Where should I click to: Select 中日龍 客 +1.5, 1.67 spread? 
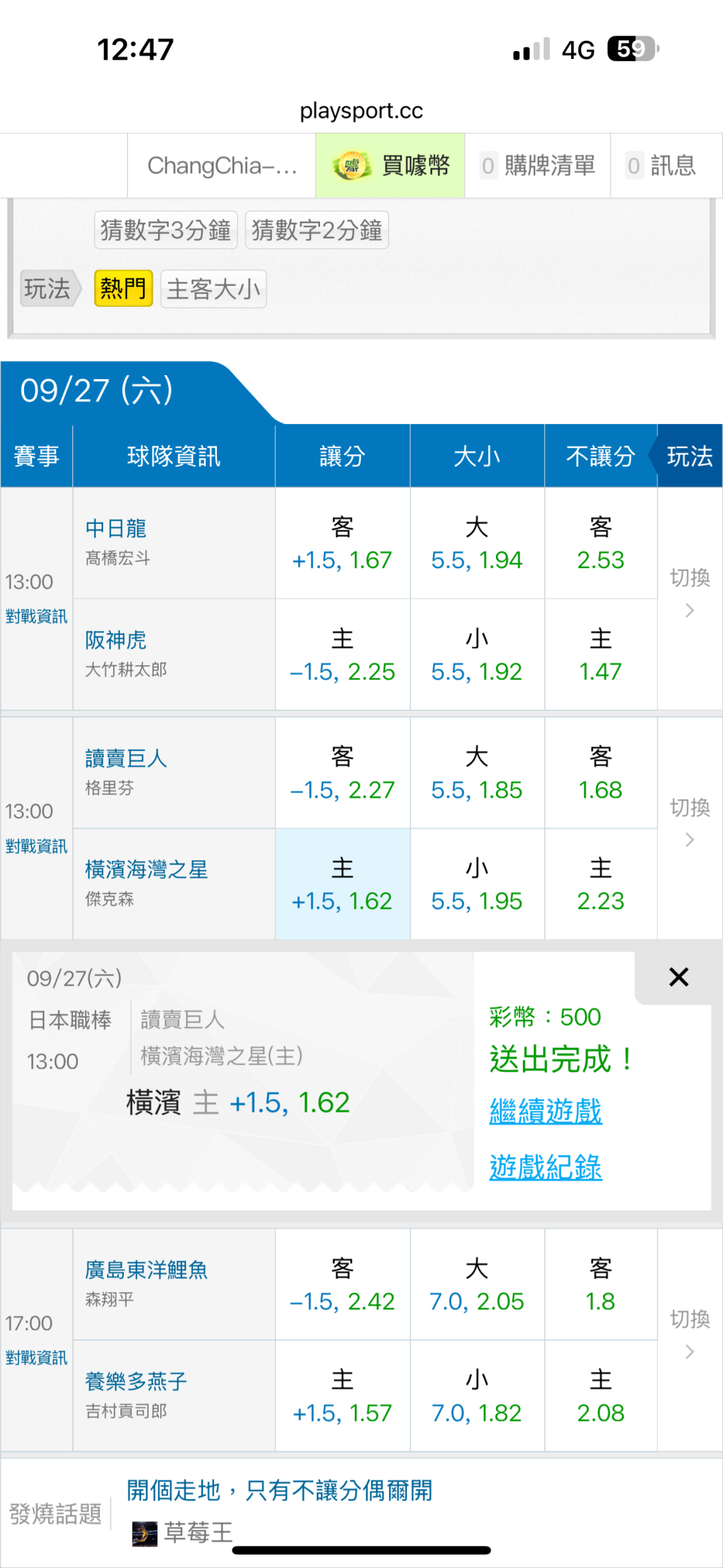coord(342,543)
